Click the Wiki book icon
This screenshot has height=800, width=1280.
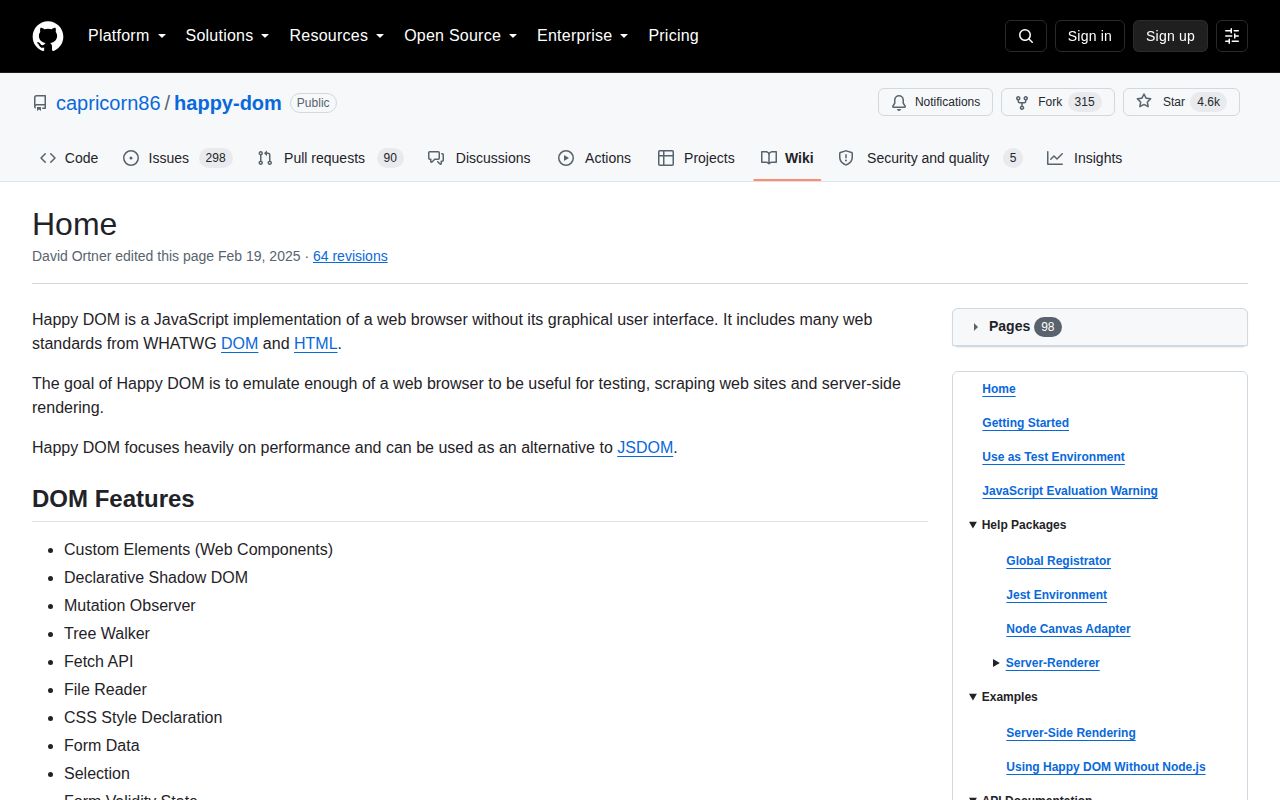tap(769, 158)
